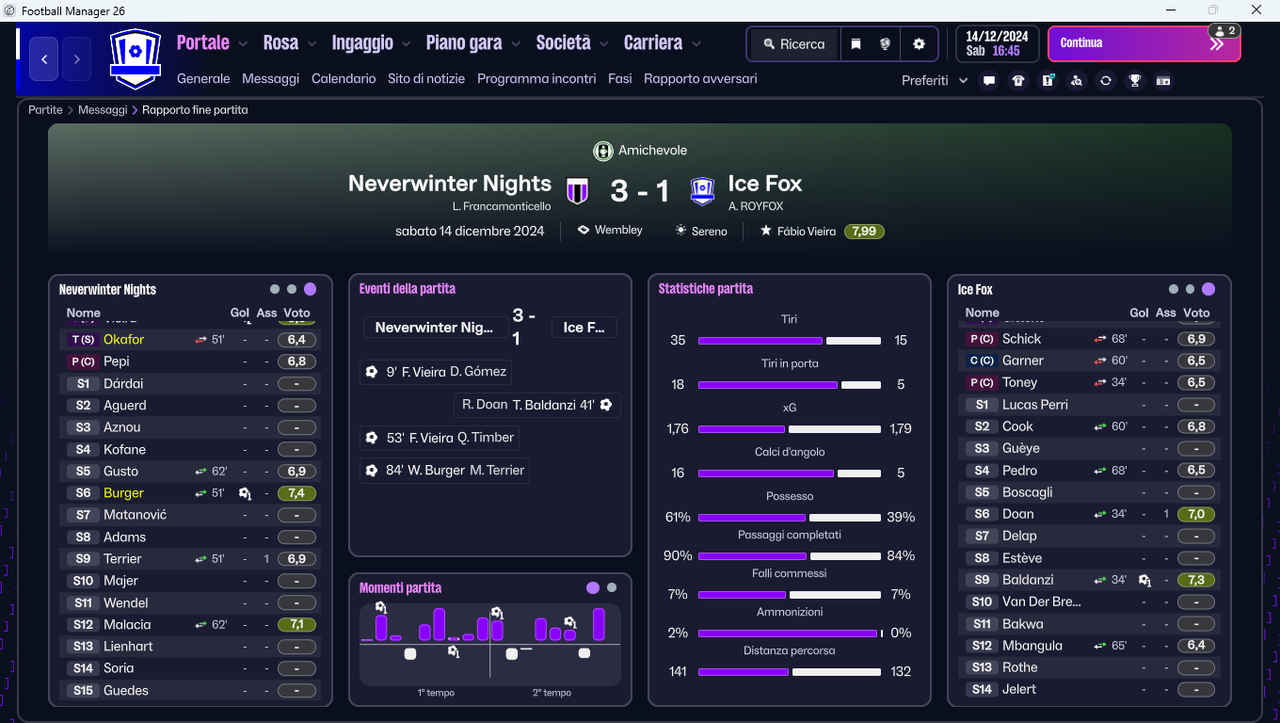The width and height of the screenshot is (1280, 723).
Task: Open the Preferiti dropdown
Action: [935, 81]
